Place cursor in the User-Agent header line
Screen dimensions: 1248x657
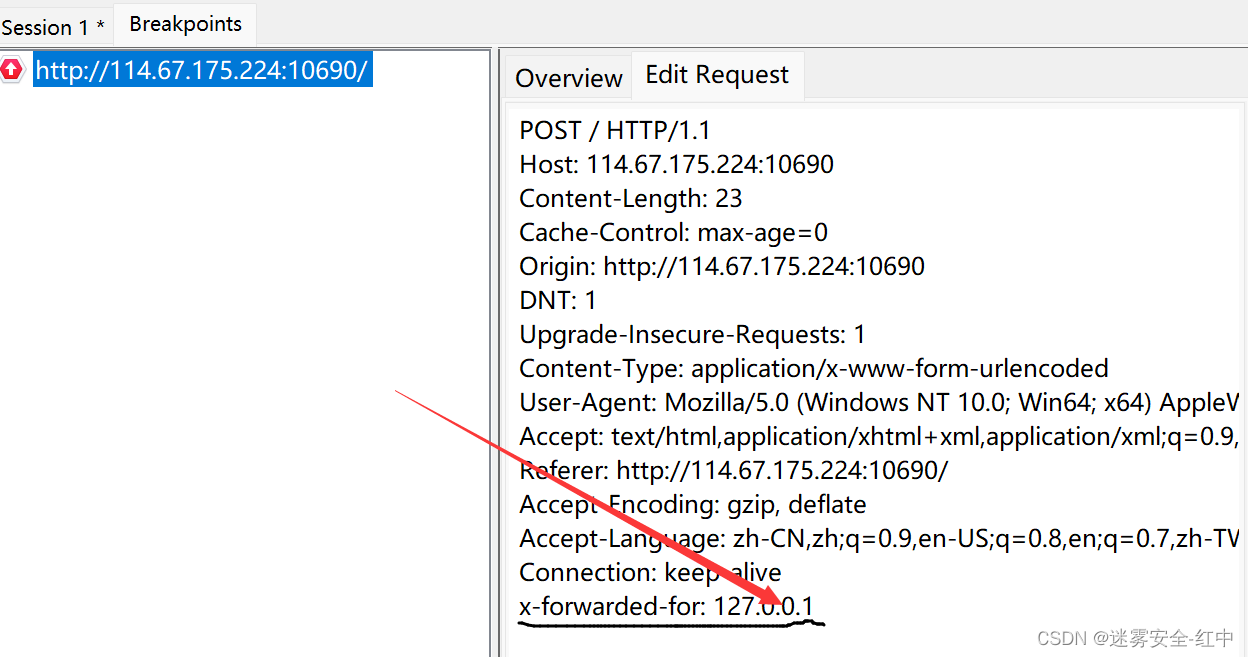[x=878, y=403]
